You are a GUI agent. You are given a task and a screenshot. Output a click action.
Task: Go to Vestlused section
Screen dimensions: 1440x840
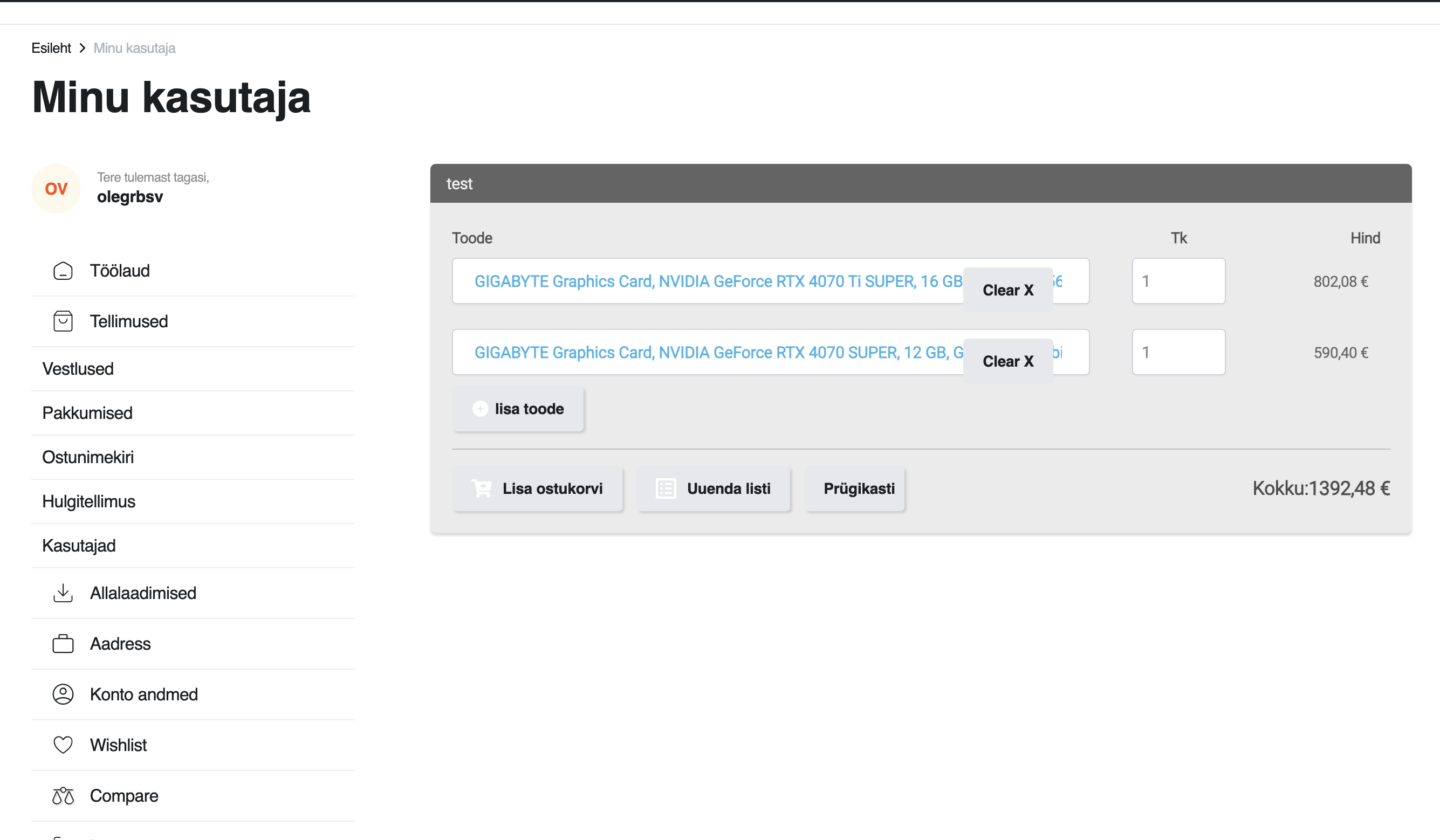click(x=193, y=369)
